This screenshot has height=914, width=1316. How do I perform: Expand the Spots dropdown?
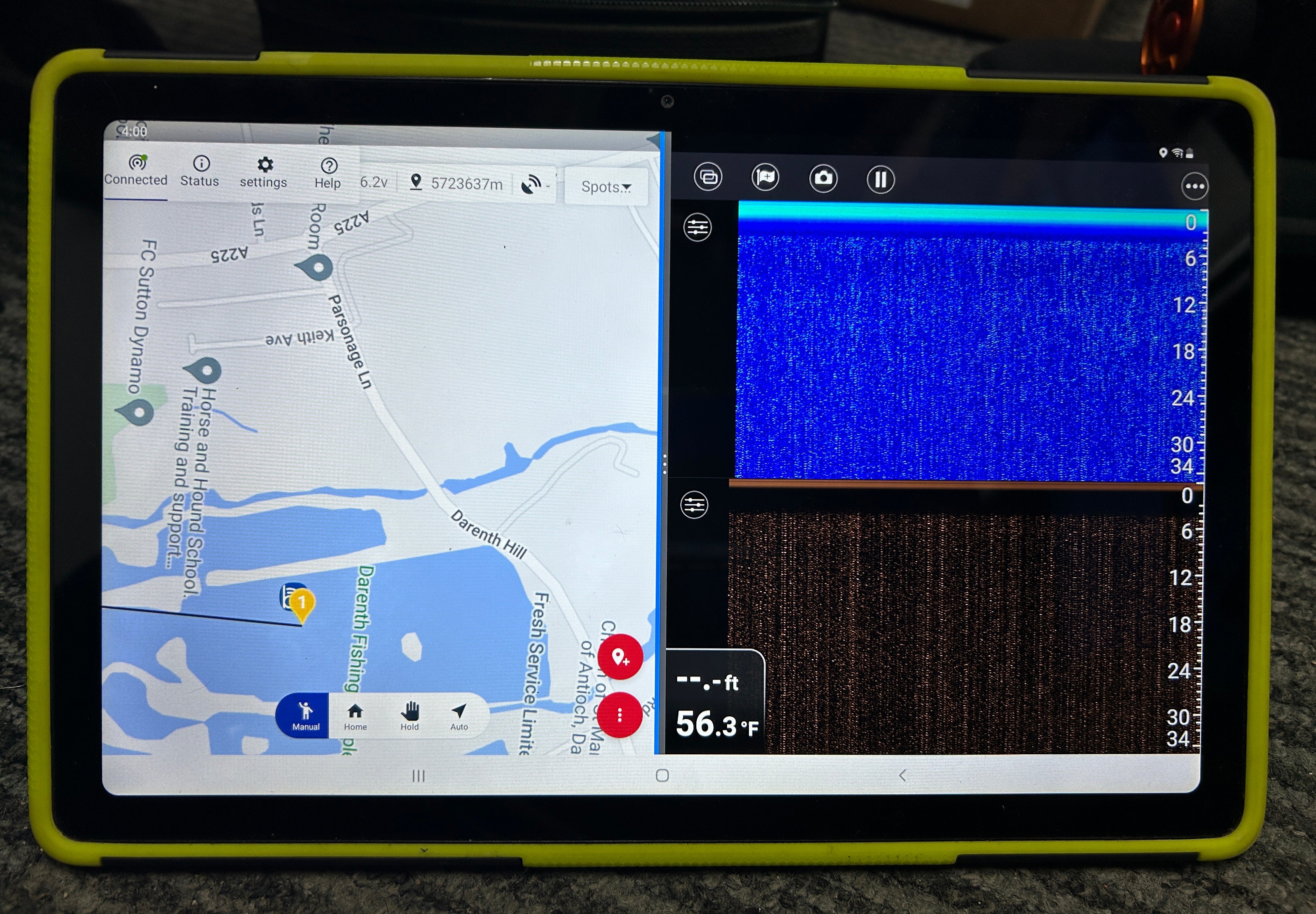(x=606, y=187)
